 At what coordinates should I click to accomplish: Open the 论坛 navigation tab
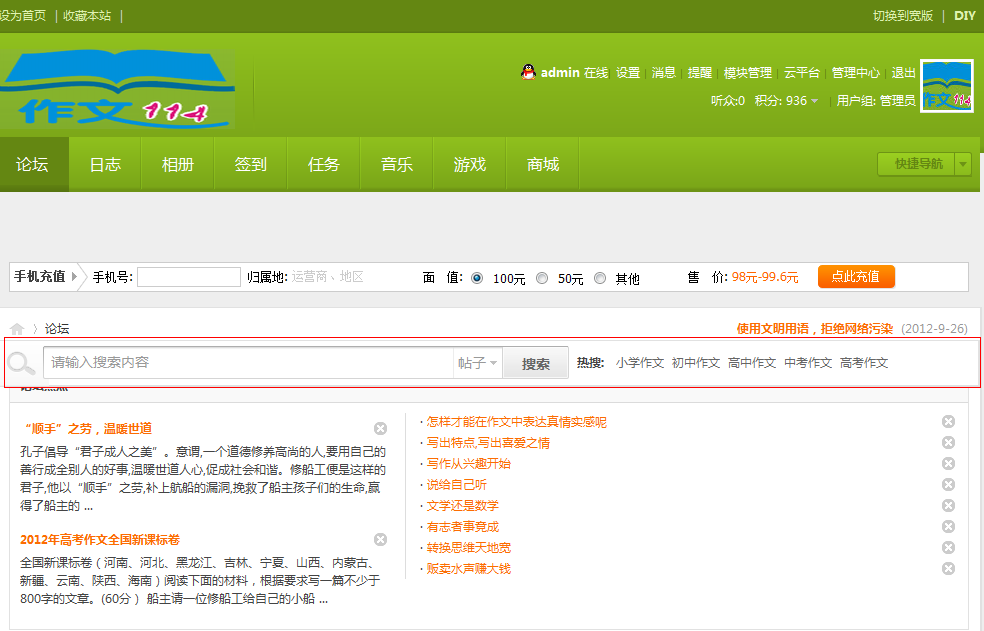point(33,164)
